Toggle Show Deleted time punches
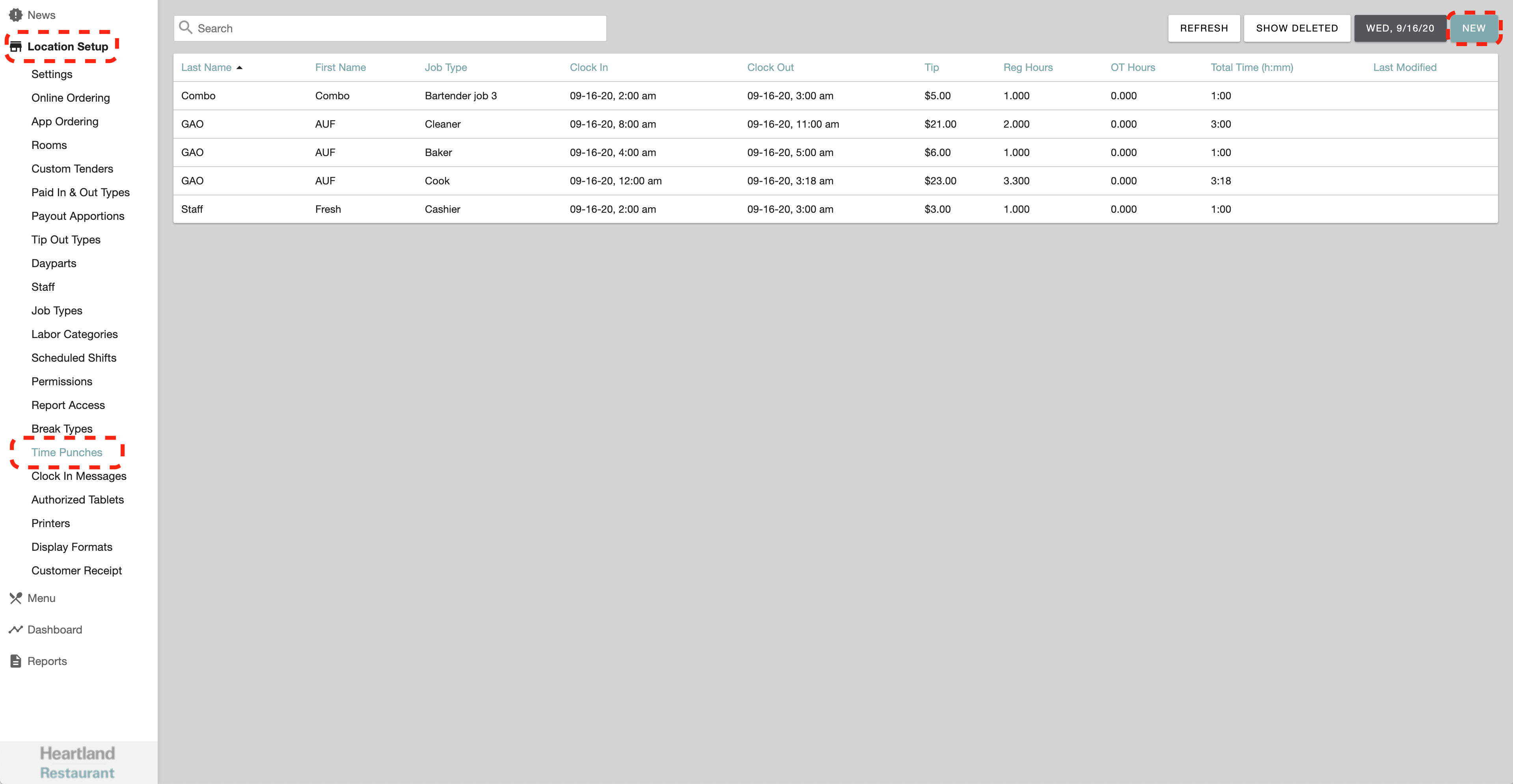Viewport: 1513px width, 784px height. coord(1297,28)
